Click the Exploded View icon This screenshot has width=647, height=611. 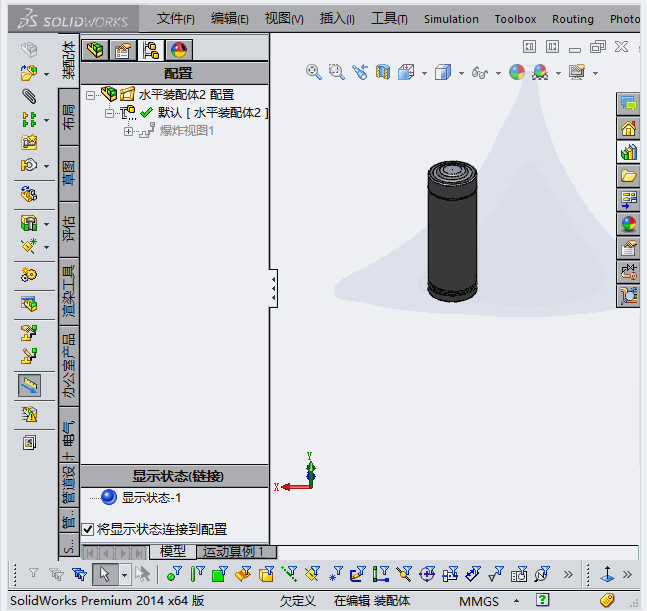point(29,333)
